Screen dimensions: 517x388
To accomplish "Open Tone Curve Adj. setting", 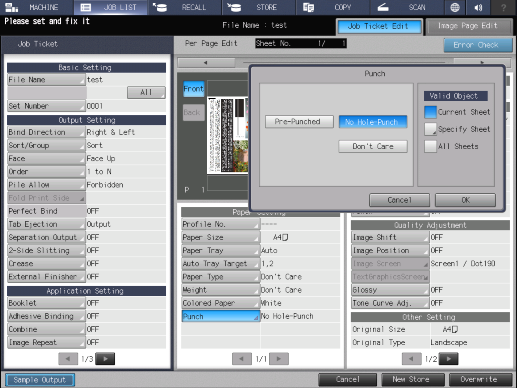I will (390, 303).
